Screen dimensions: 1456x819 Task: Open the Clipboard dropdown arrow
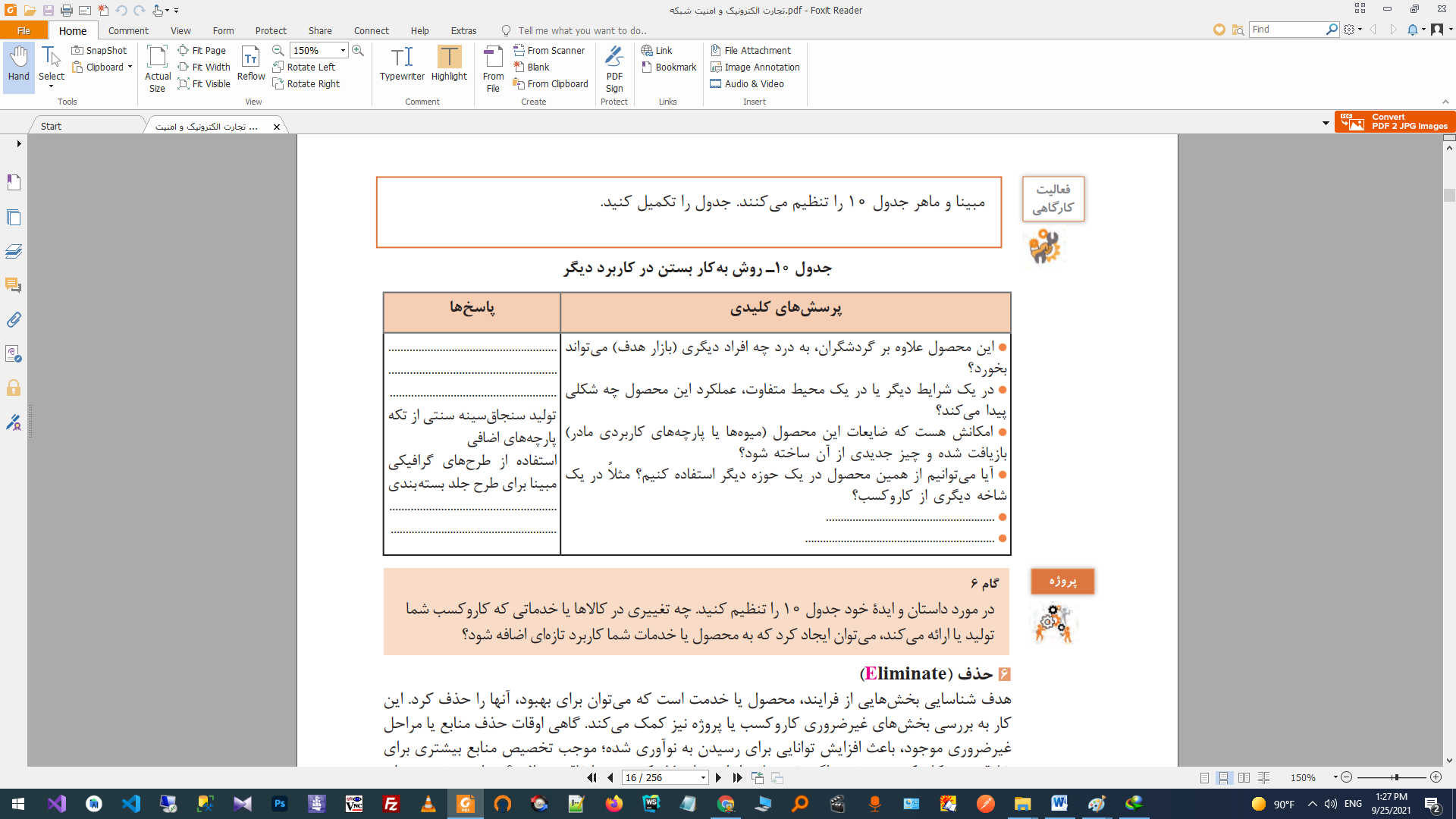tap(130, 67)
